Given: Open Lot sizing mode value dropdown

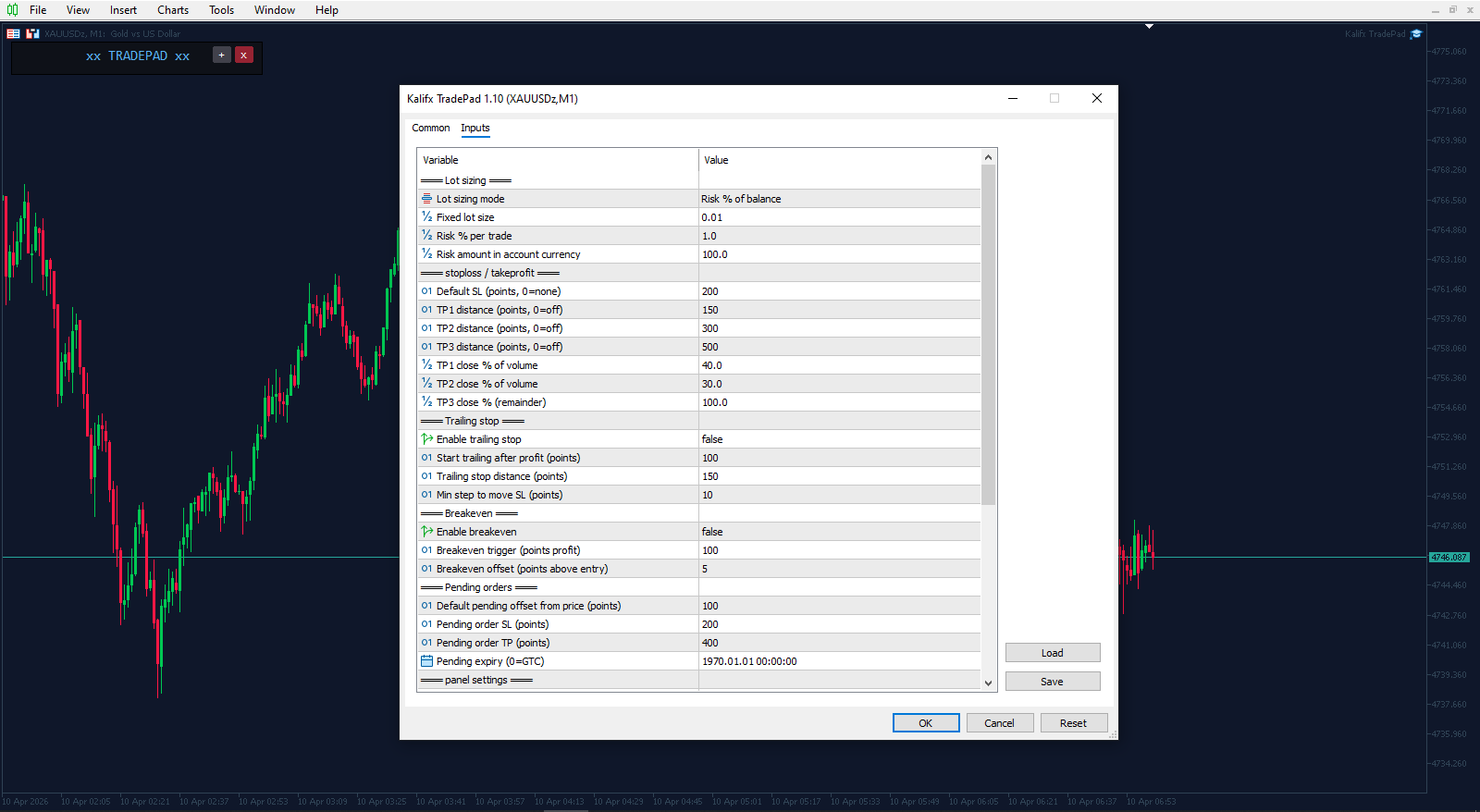Looking at the screenshot, I should [x=839, y=199].
